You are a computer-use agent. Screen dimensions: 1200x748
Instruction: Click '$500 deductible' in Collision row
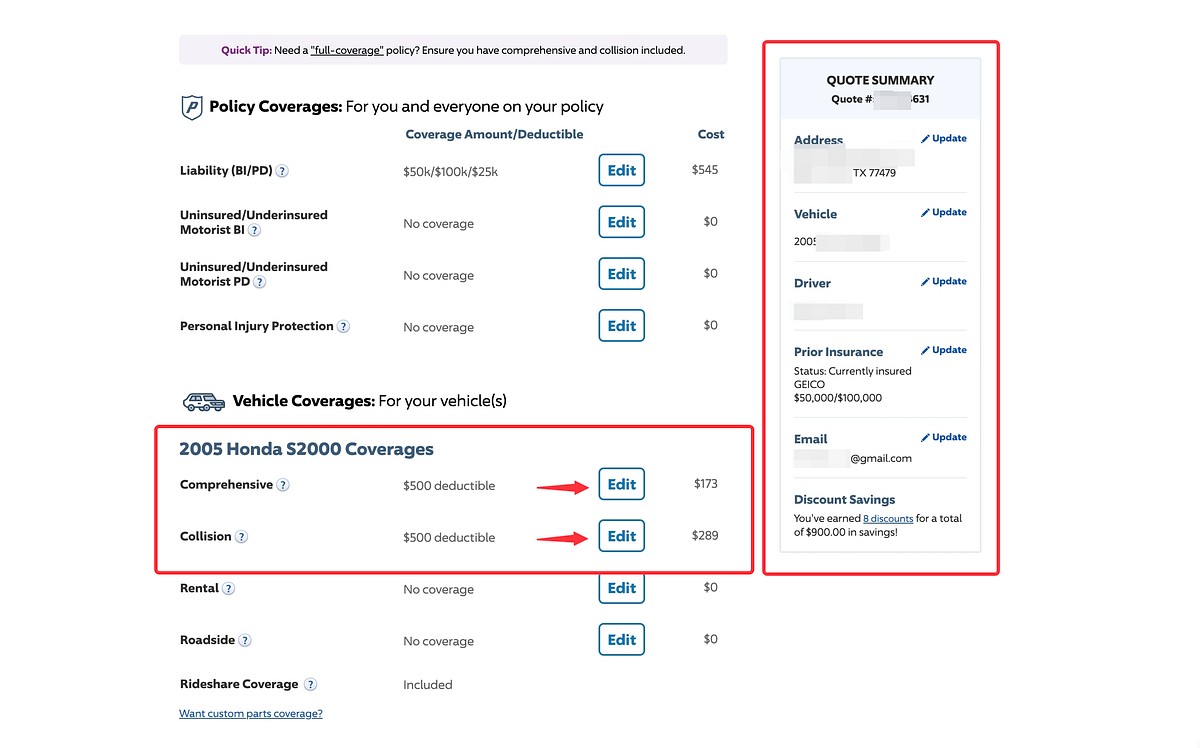(x=449, y=538)
